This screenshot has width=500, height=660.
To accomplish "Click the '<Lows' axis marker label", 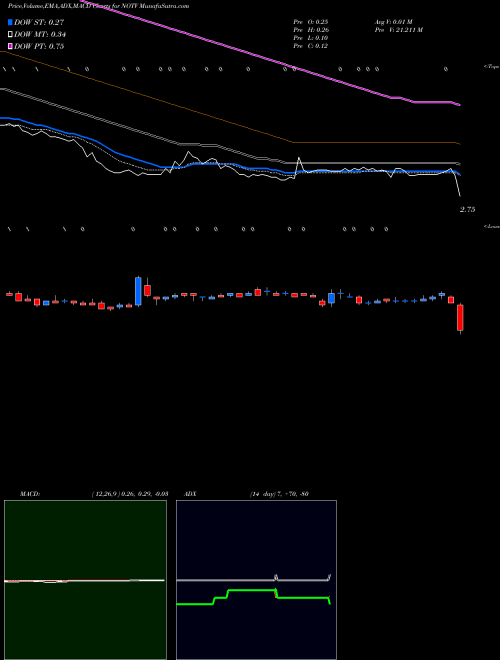I will coord(491,226).
